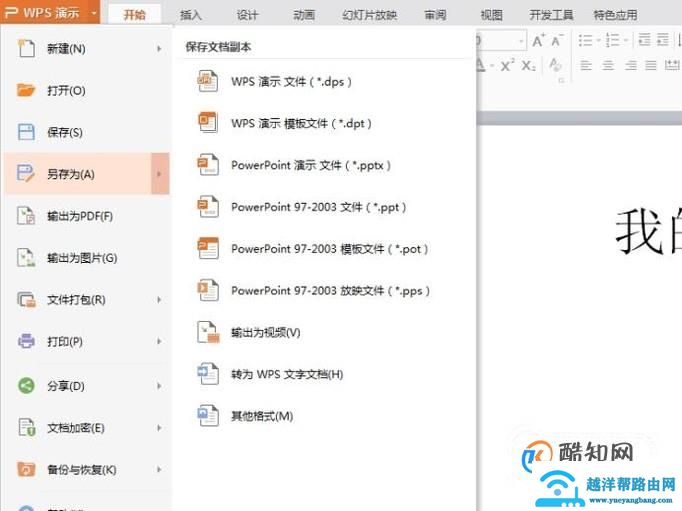
Task: Save as PowerPoint 演示 文件 (*.pptx) label
Action: pyautogui.click(x=311, y=165)
